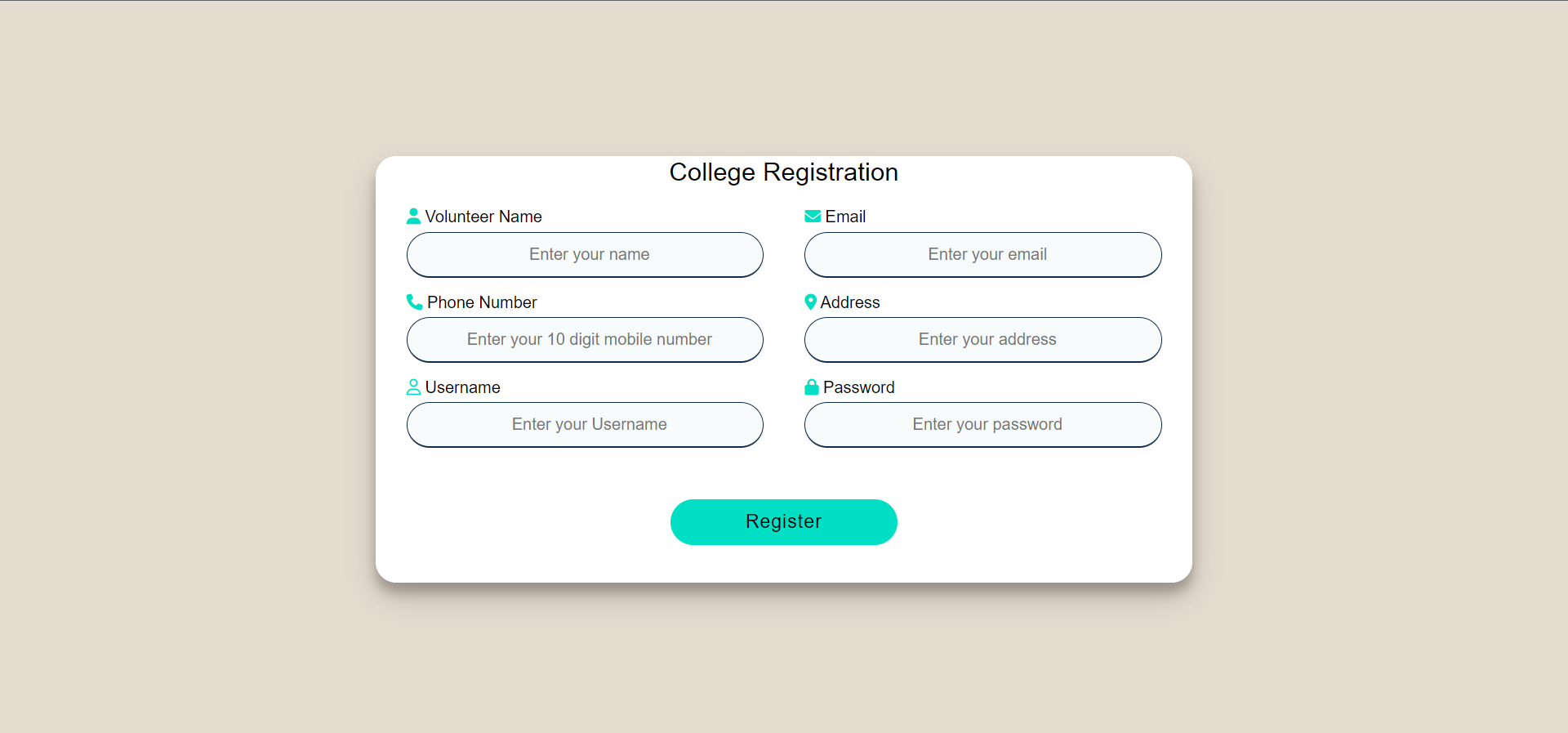Click the map pin icon beside Address
The image size is (1568, 733).
(x=810, y=302)
